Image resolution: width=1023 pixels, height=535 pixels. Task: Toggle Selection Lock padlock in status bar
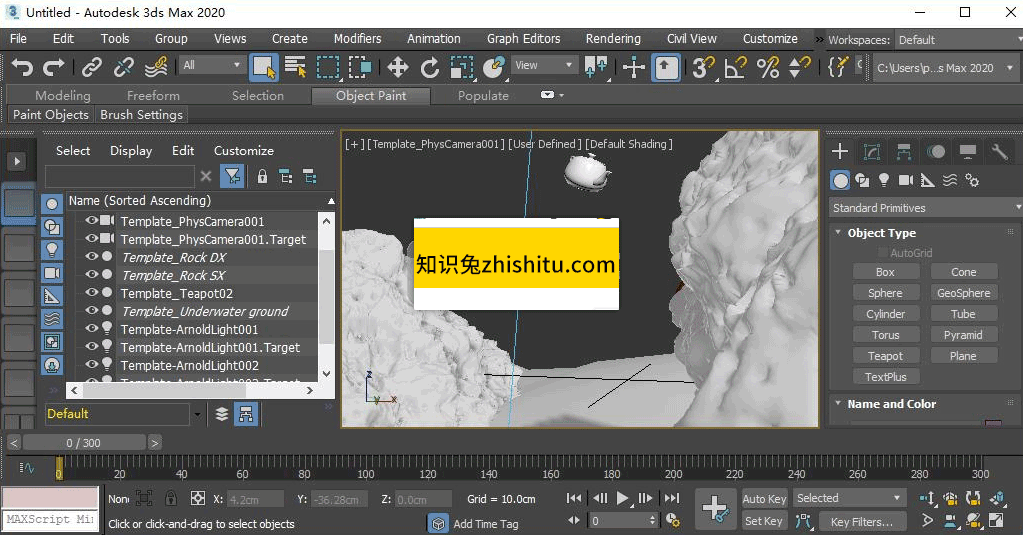click(x=171, y=498)
